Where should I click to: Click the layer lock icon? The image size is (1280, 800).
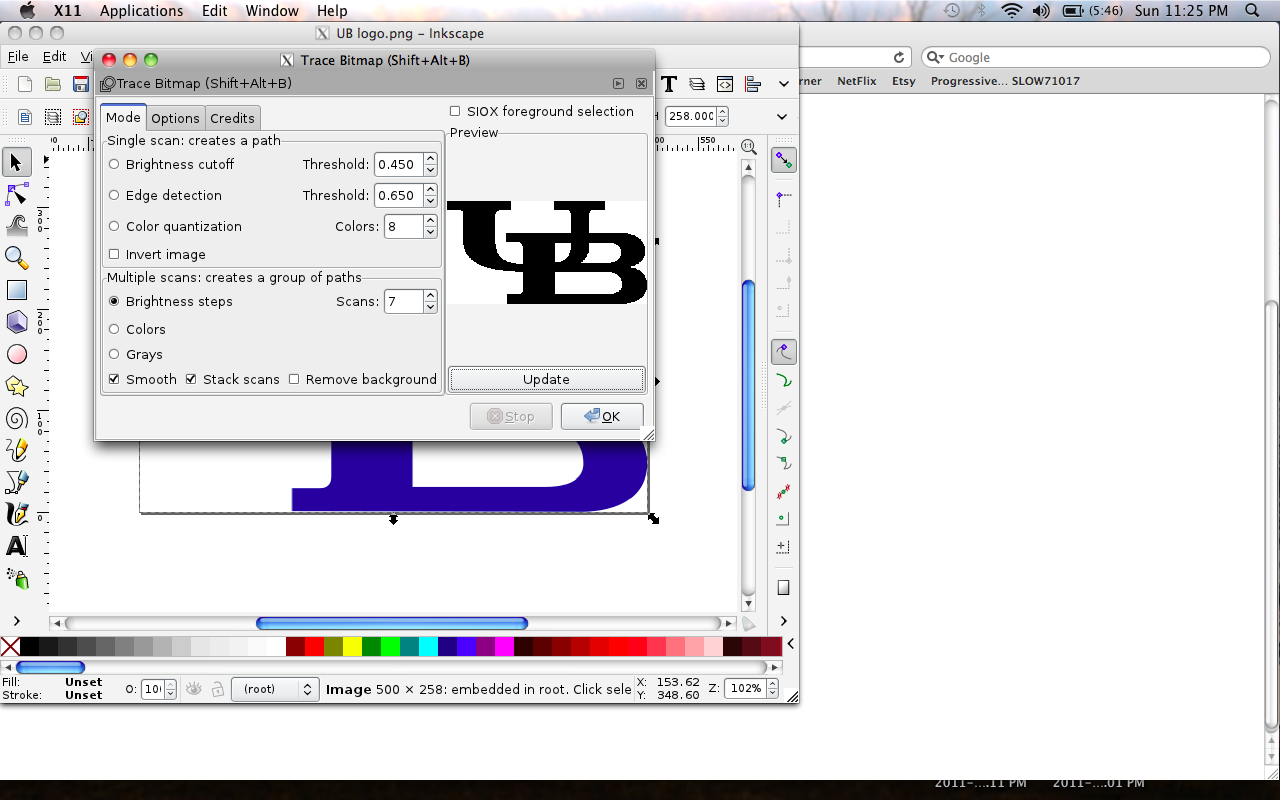(216, 689)
